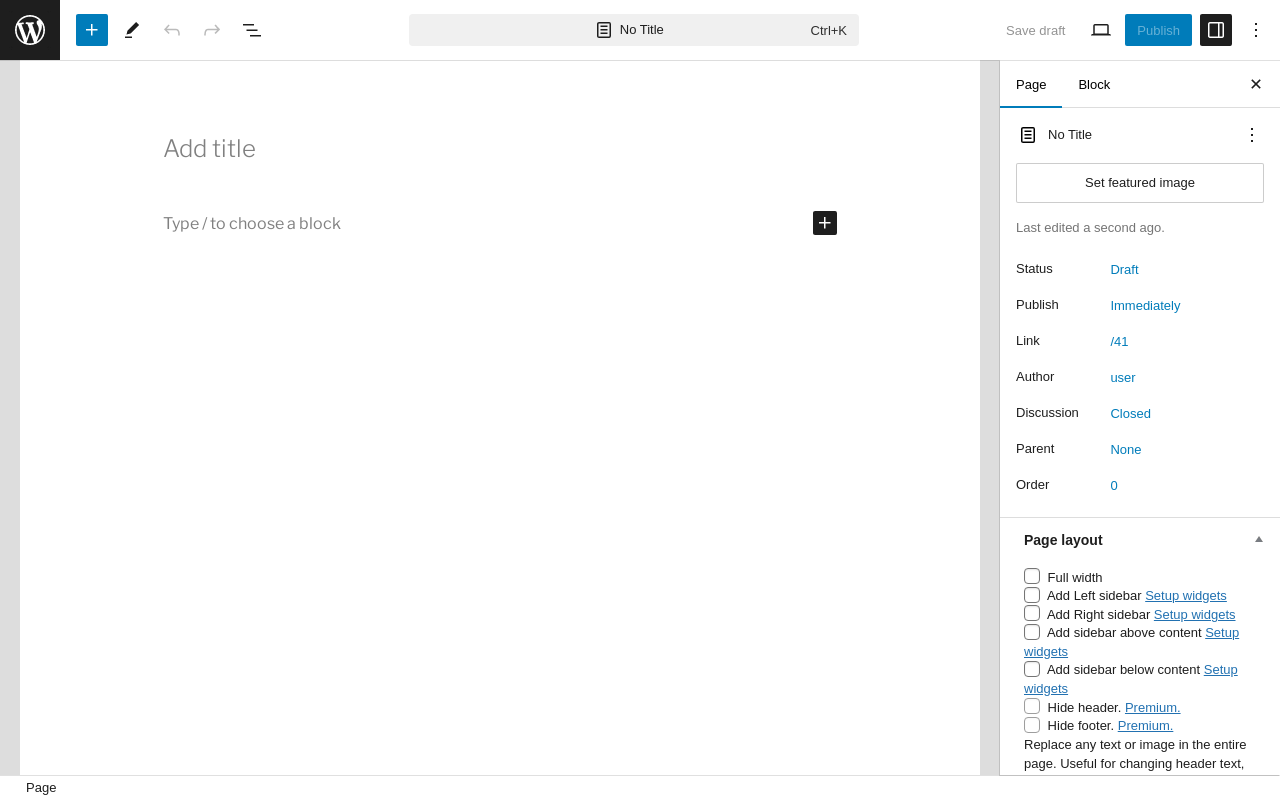1280x800 pixels.
Task: Edit the /41 link
Action: click(x=1119, y=341)
